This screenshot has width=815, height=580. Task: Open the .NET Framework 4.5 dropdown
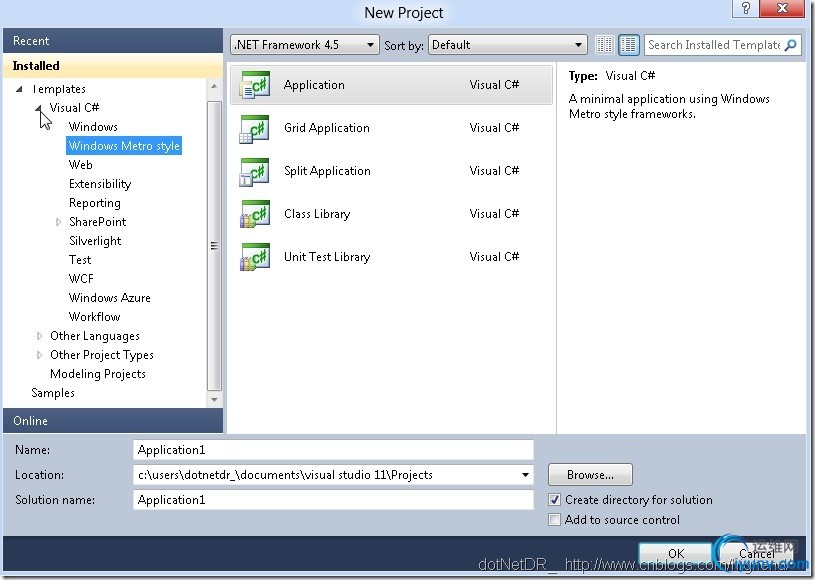(304, 45)
